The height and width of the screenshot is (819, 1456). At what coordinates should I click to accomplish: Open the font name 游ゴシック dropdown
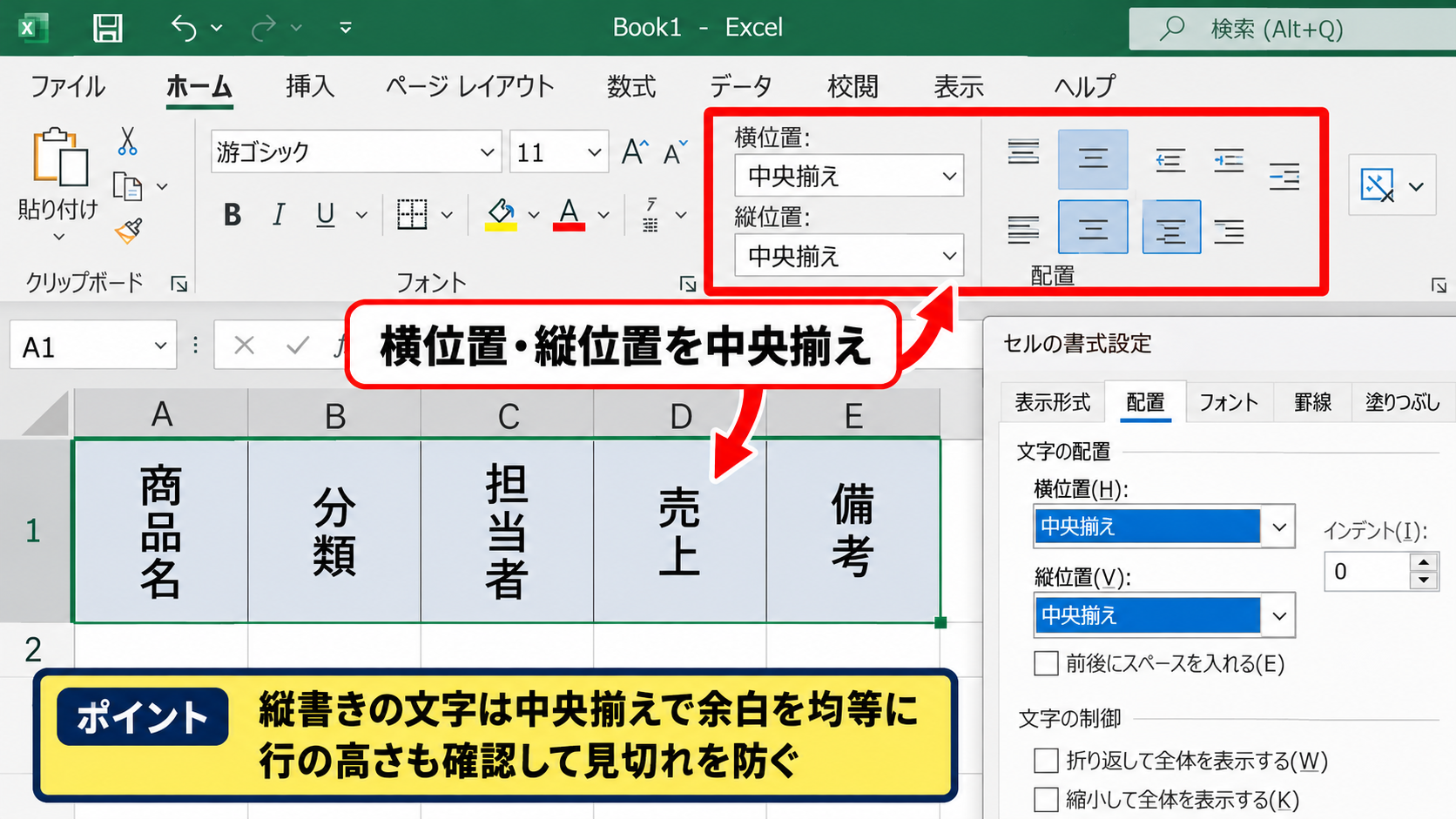tap(487, 152)
